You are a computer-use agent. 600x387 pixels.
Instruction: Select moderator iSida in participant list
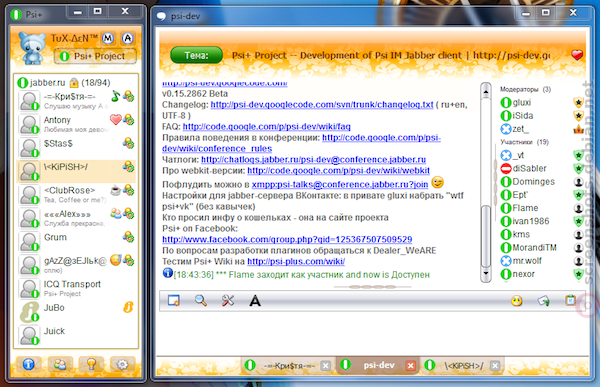pyautogui.click(x=541, y=116)
